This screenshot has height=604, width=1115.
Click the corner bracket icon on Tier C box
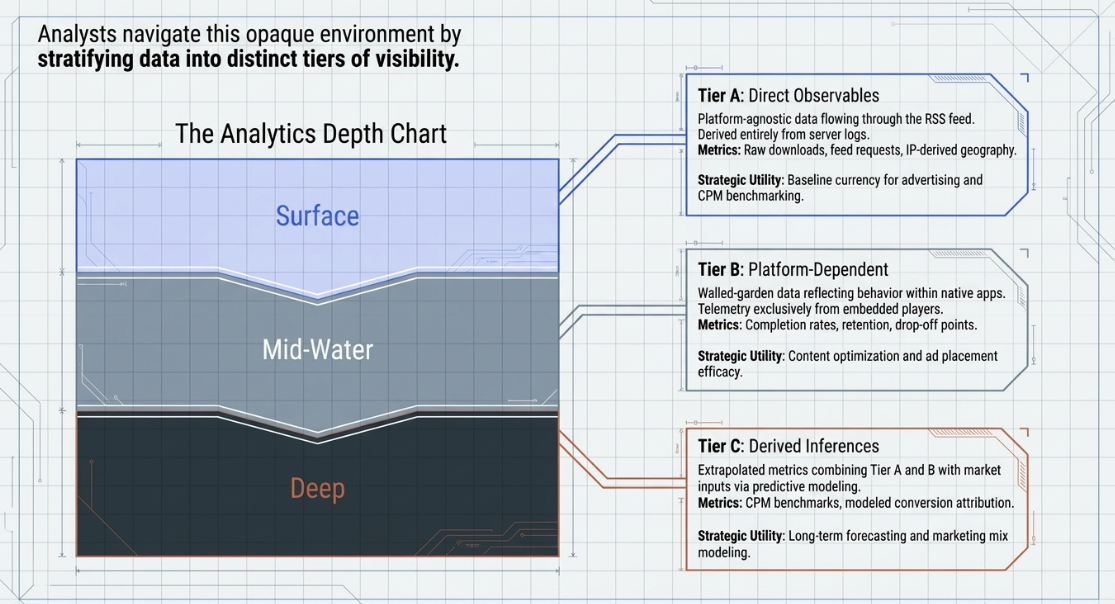(1024, 432)
